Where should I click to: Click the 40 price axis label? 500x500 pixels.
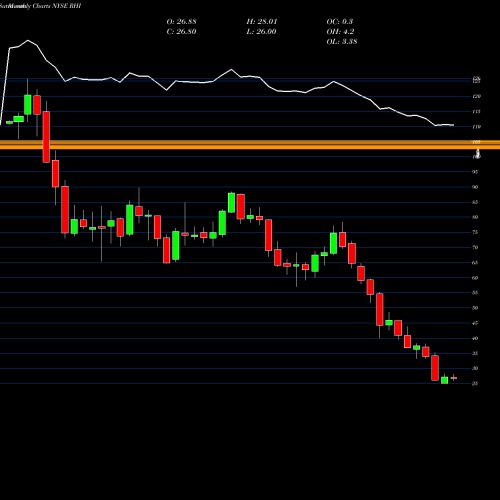click(475, 338)
